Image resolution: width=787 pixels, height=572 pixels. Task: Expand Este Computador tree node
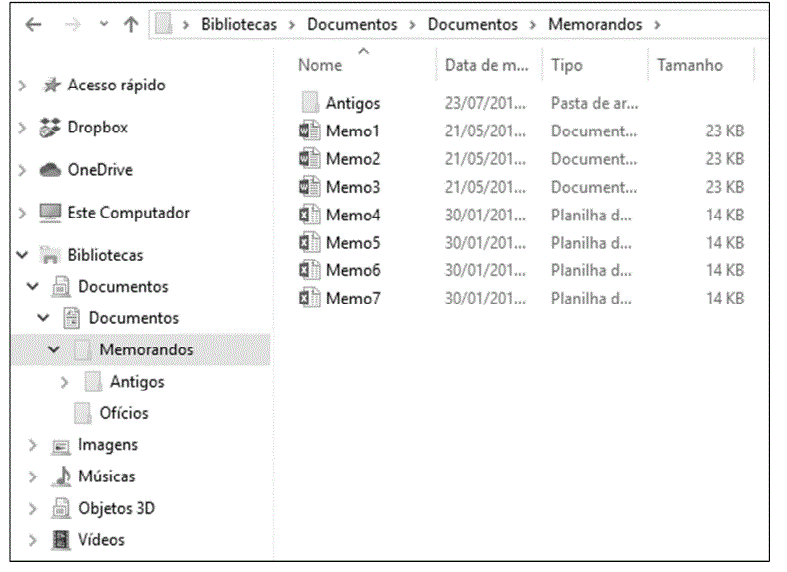[x=22, y=214]
